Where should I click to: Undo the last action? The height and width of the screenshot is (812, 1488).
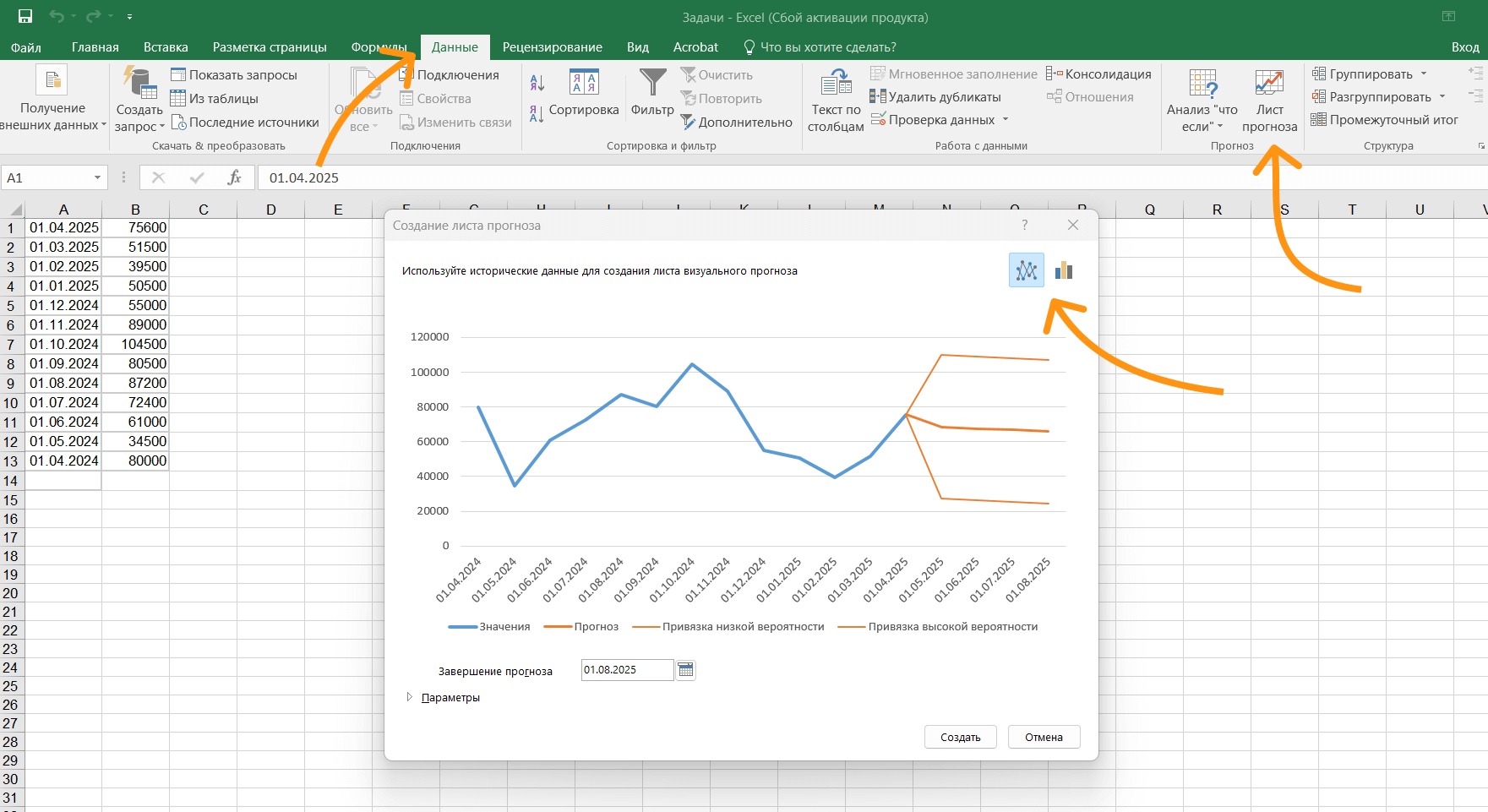tap(56, 16)
